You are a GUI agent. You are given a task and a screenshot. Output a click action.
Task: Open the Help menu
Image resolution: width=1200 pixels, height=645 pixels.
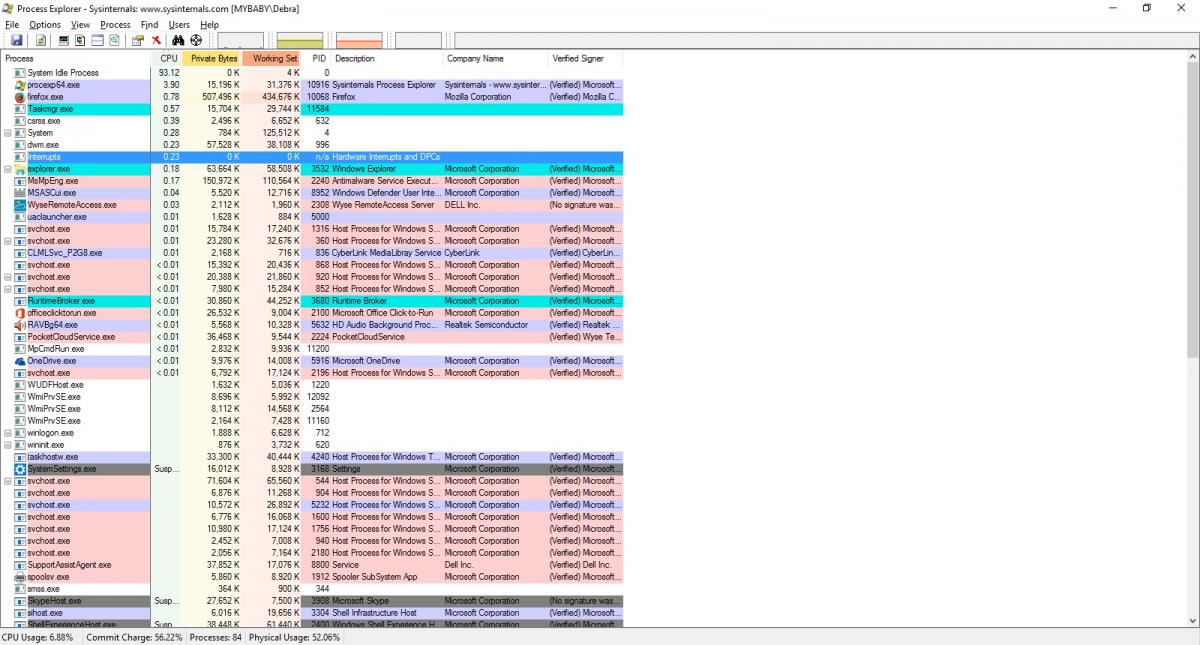point(209,24)
